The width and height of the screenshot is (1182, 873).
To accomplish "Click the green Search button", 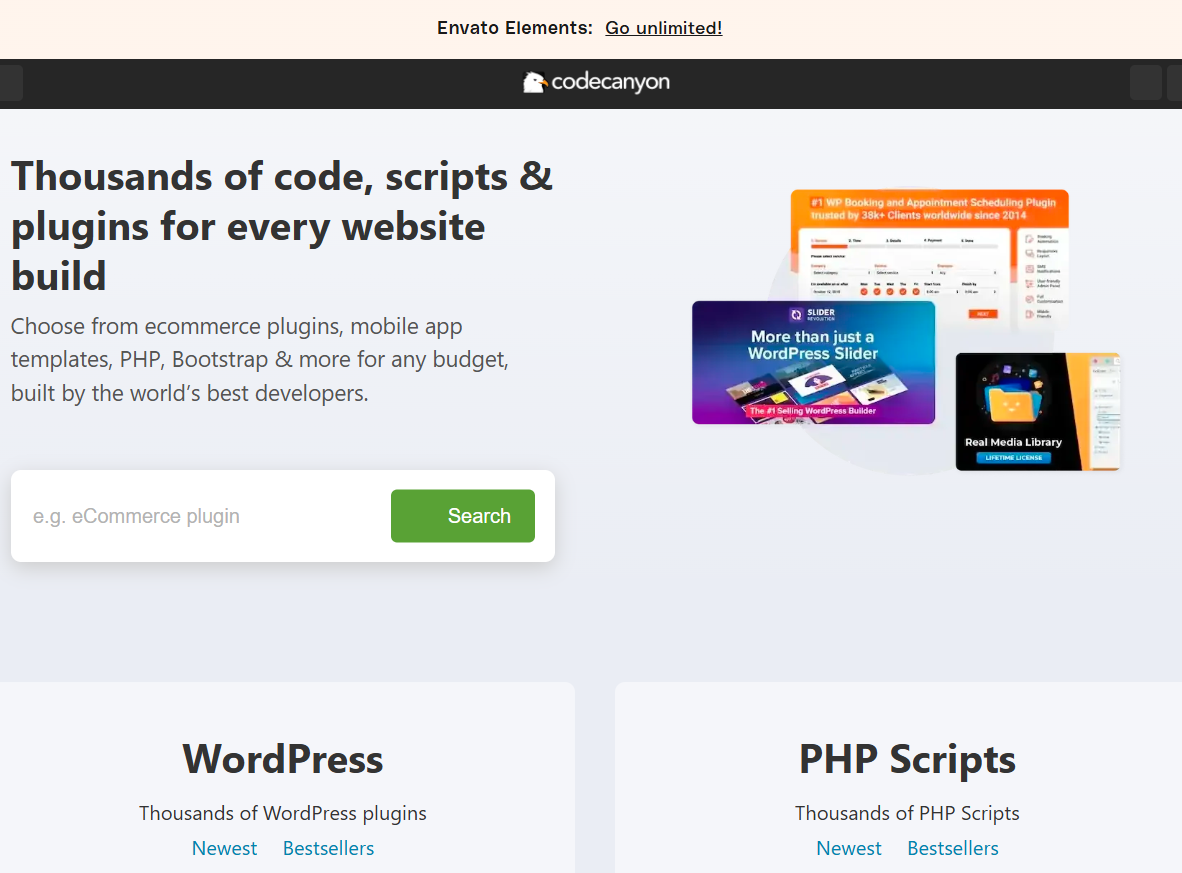I will coord(463,516).
